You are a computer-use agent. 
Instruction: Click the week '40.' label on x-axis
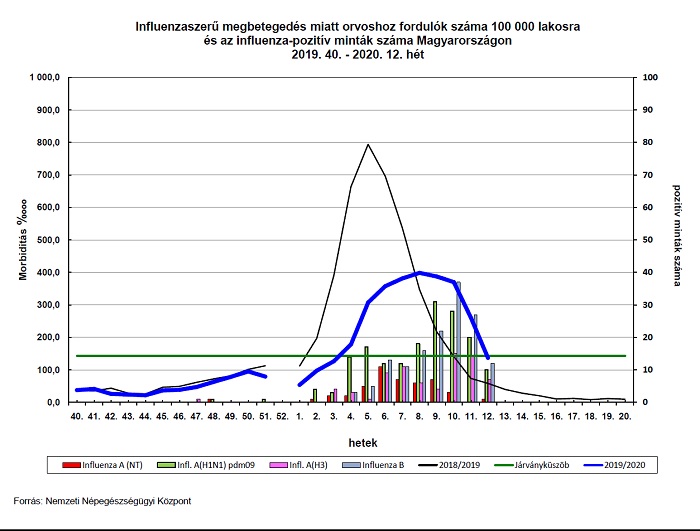click(x=76, y=415)
